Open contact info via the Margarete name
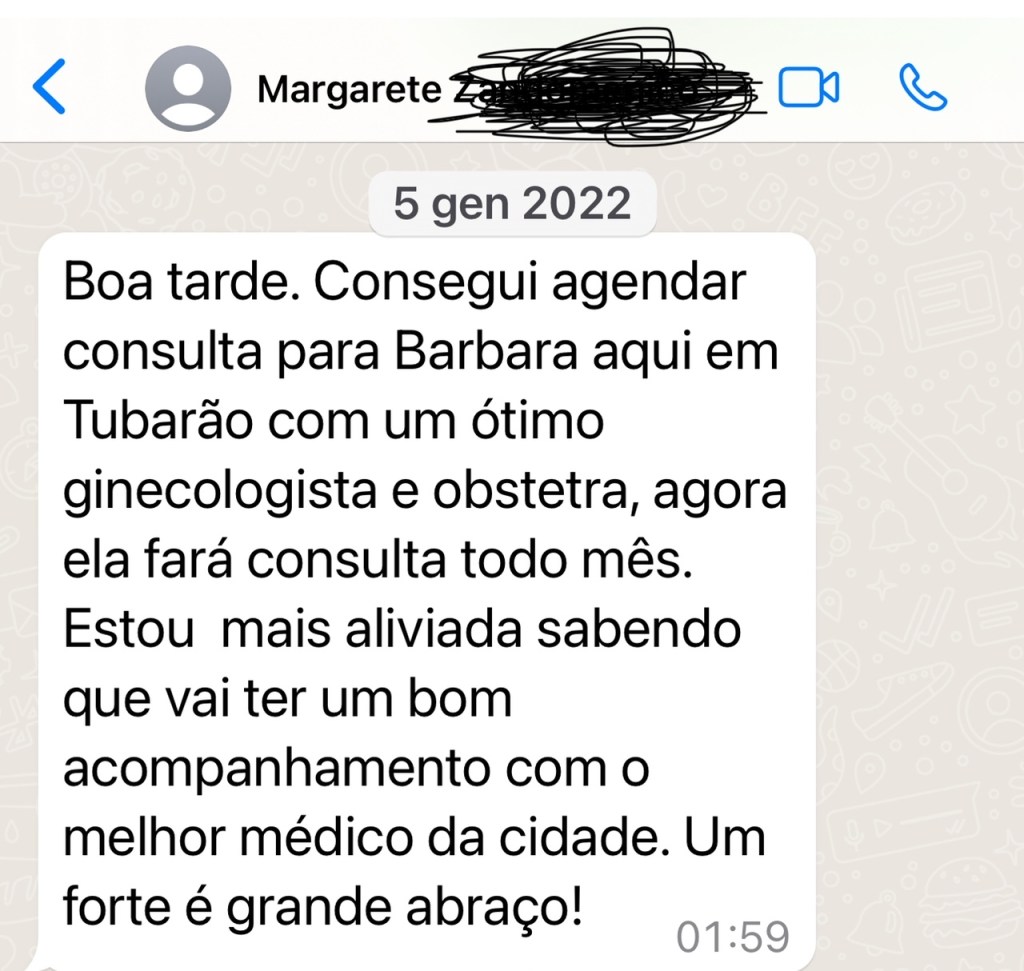Viewport: 1024px width, 971px height. 349,89
